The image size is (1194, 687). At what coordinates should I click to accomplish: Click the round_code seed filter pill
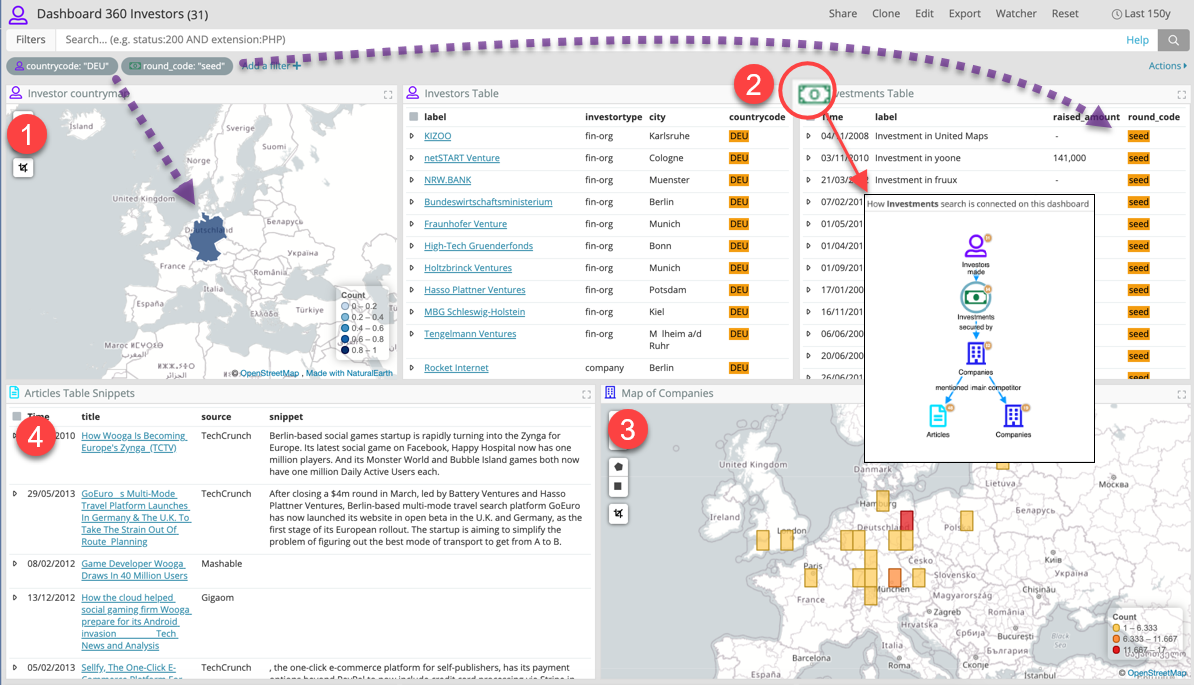point(177,66)
